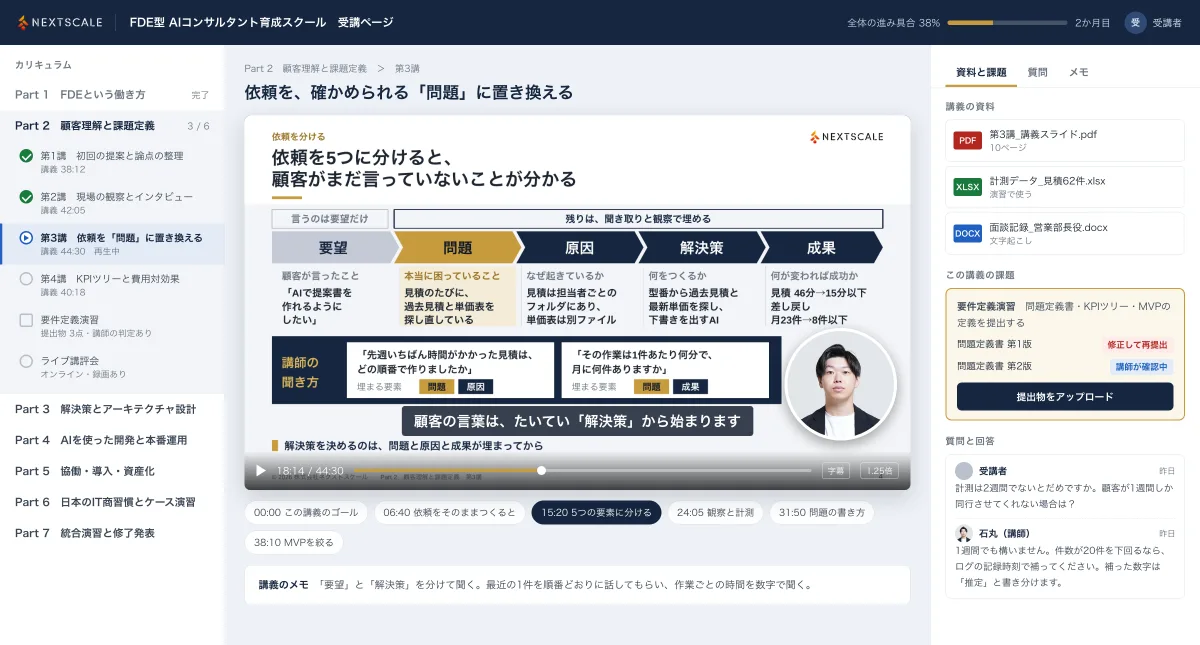This screenshot has width=1200, height=645.
Task: Click the 受講者 account name in header
Action: point(1167,22)
